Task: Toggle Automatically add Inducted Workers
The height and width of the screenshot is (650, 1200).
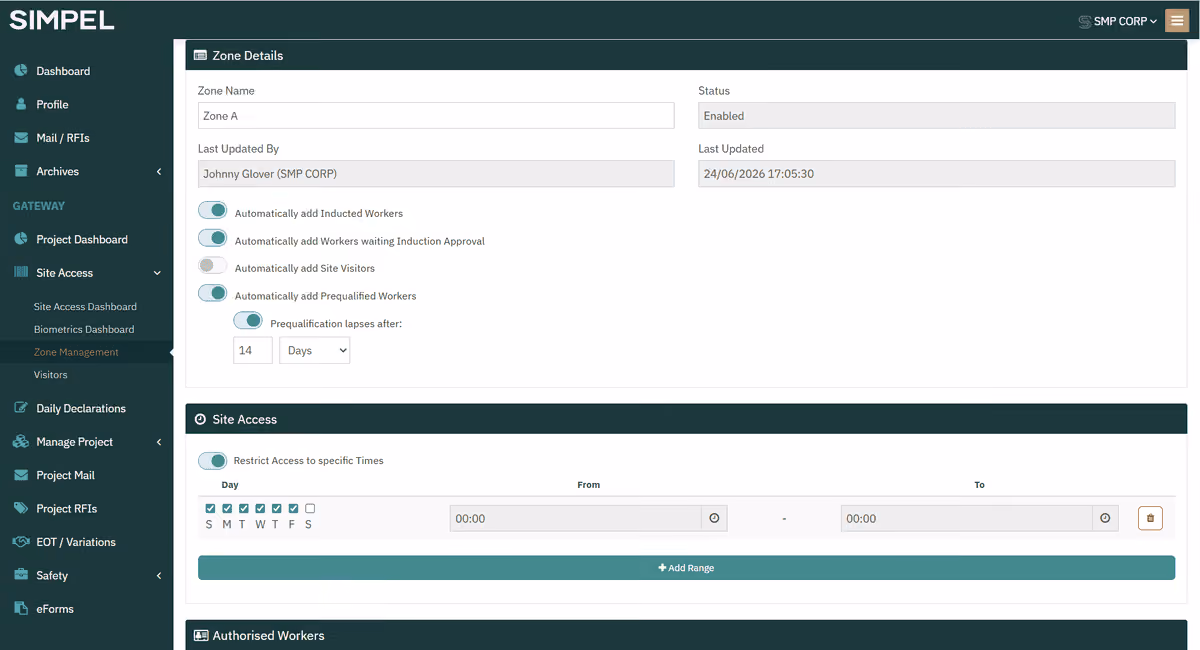Action: 212,210
